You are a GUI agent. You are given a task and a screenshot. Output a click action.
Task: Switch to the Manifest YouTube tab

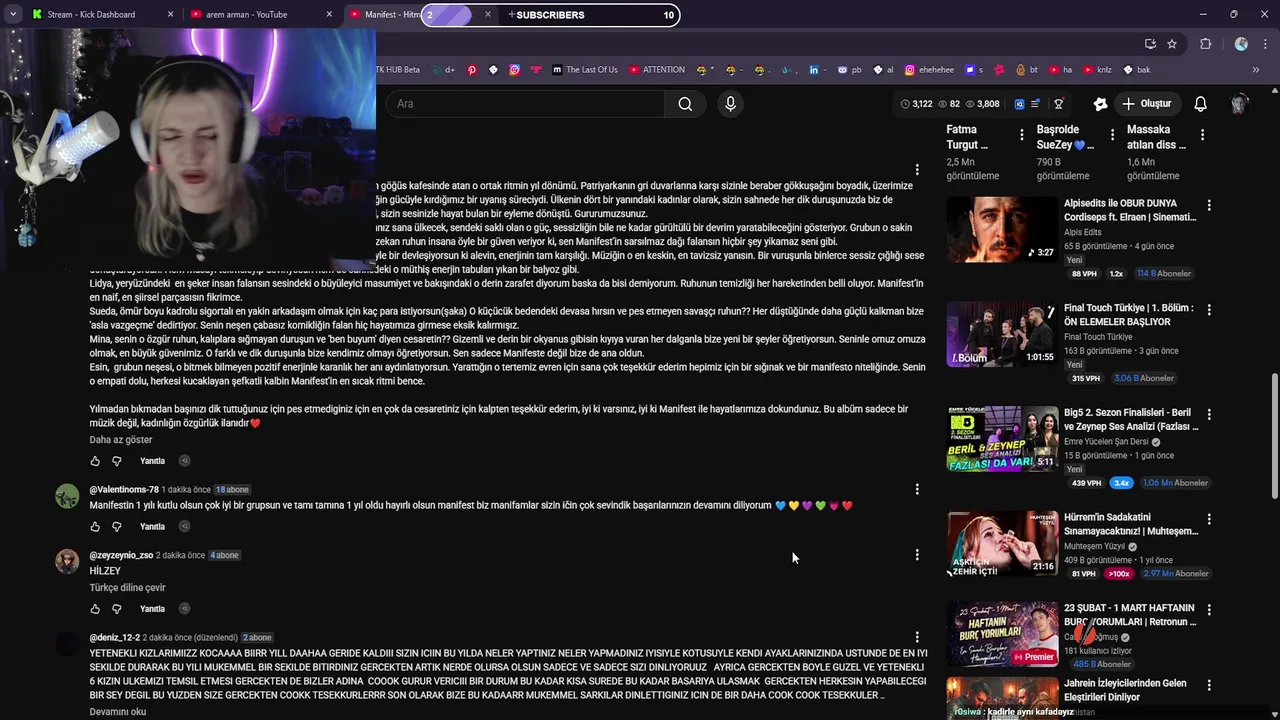(x=385, y=15)
